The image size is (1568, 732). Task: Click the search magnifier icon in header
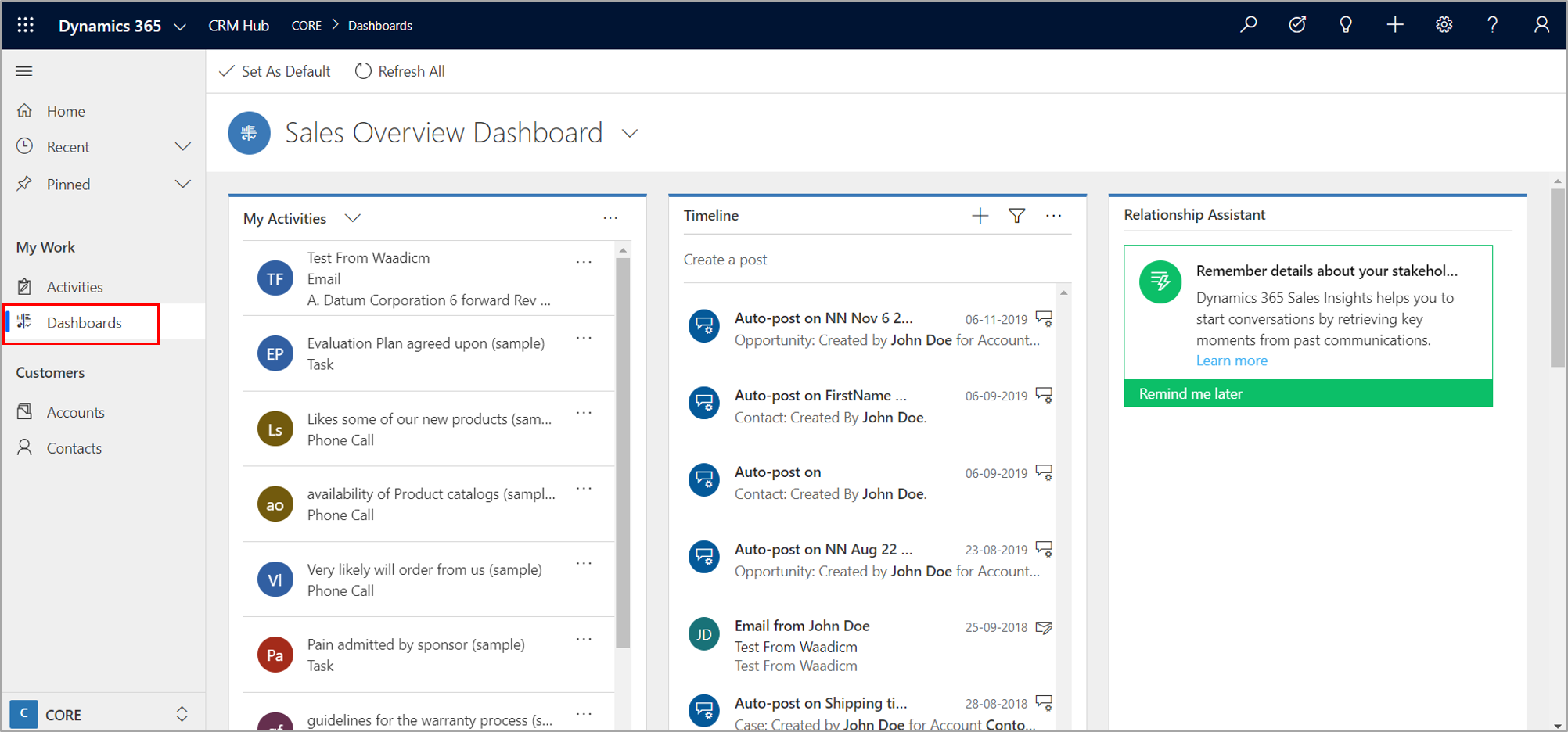pos(1249,25)
